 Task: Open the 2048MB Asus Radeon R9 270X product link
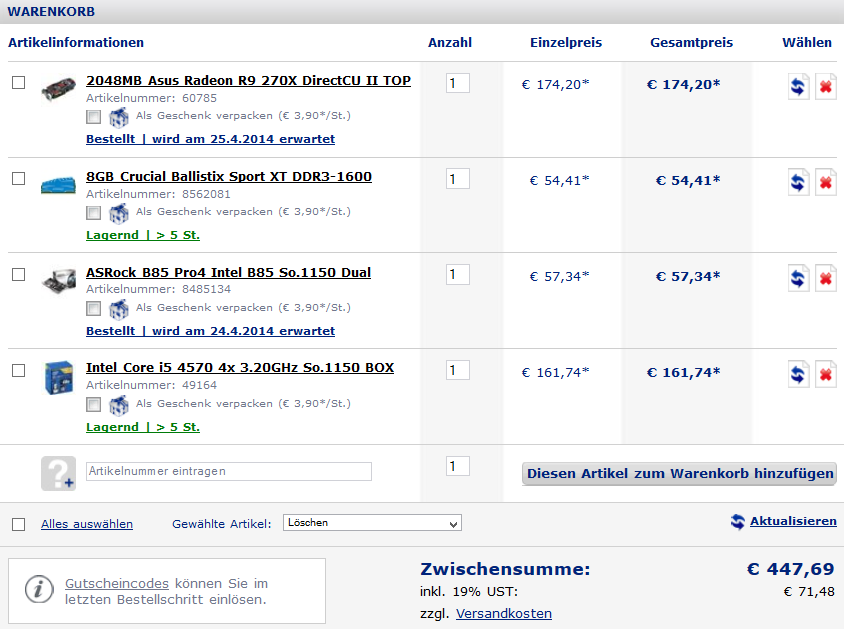(248, 81)
